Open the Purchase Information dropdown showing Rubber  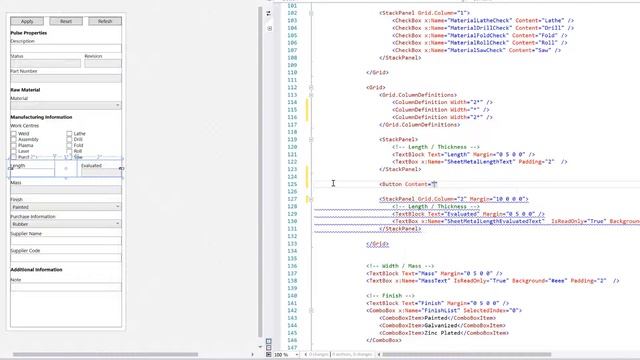click(66, 224)
